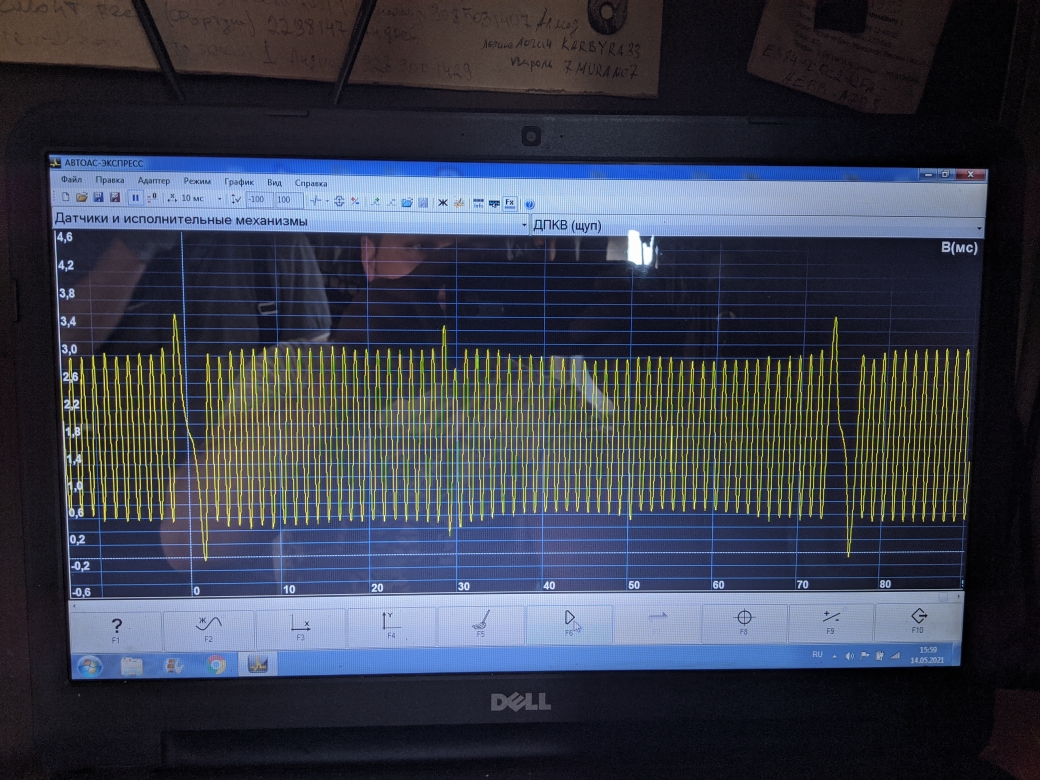Viewport: 1040px width, 780px height.
Task: Open the Windows Start menu
Action: tap(90, 666)
